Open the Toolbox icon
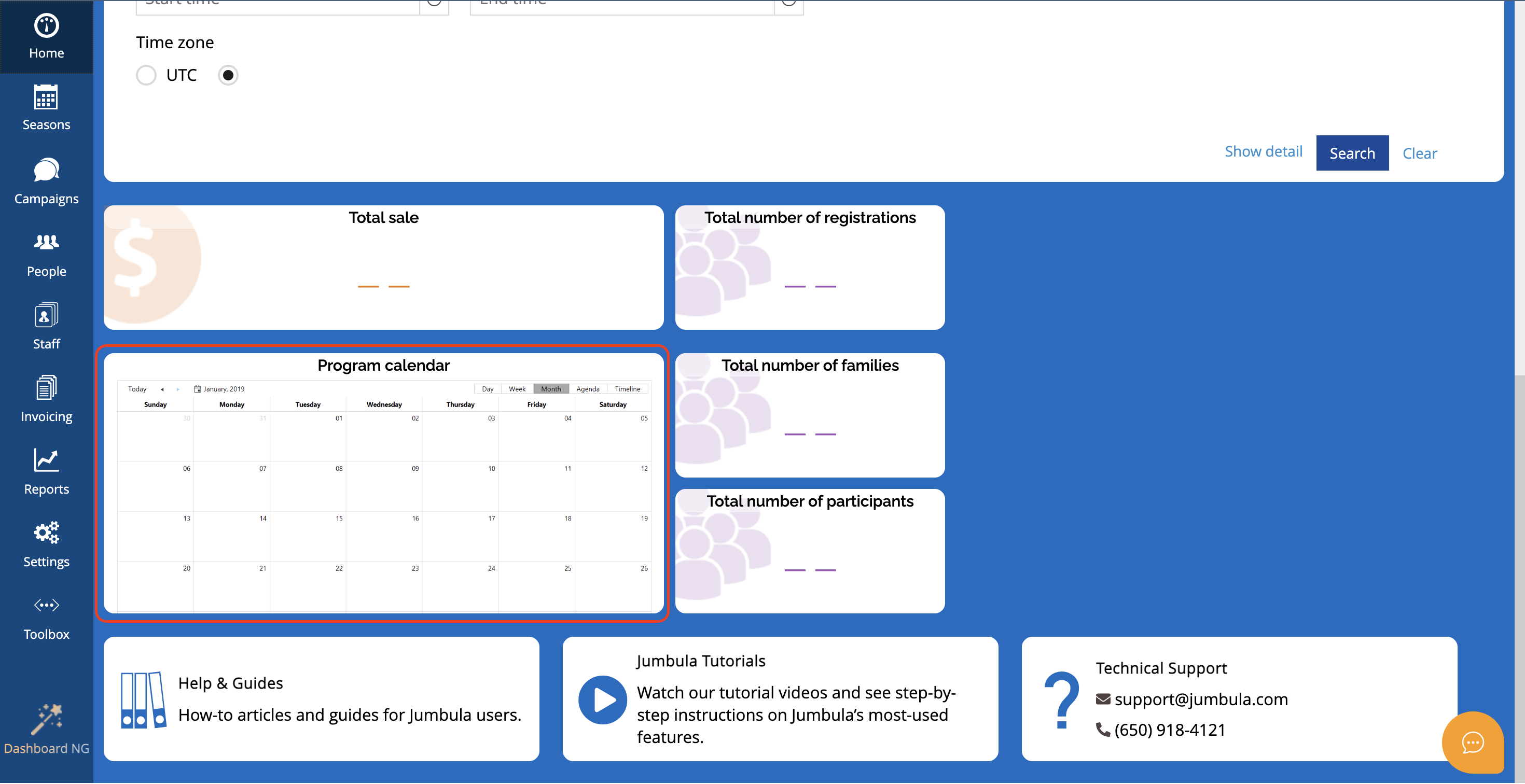1525x784 pixels. (46, 605)
